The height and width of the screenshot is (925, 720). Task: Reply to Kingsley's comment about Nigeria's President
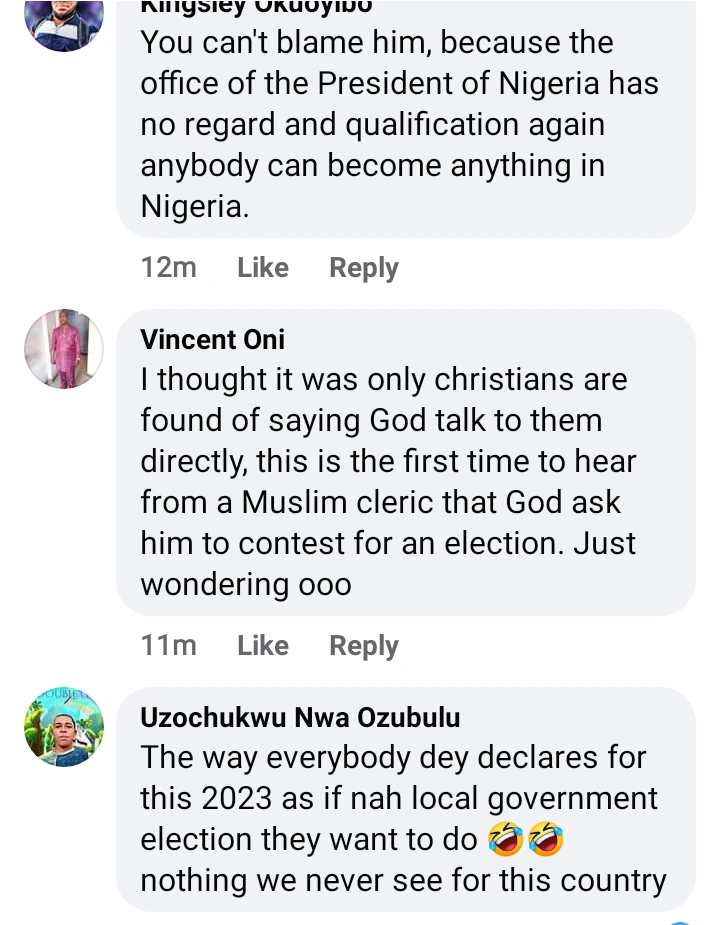[364, 268]
